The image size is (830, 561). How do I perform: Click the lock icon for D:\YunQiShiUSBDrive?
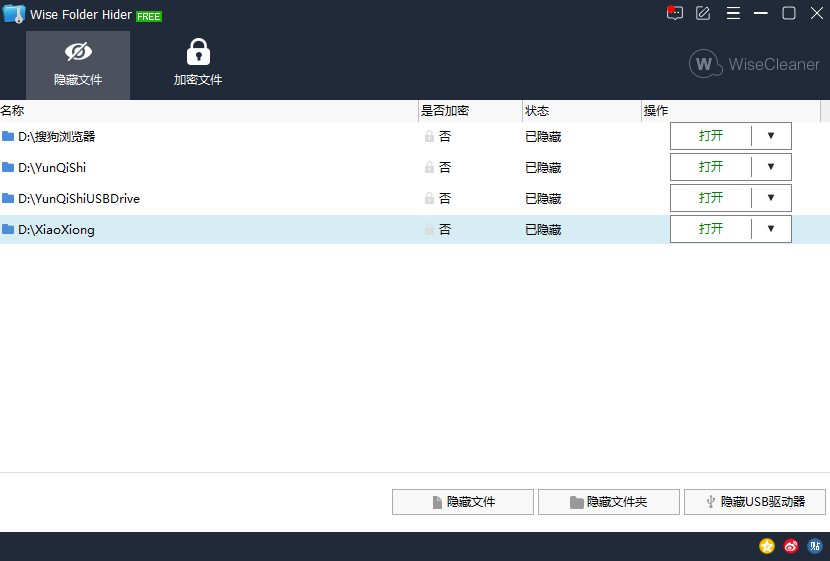pyautogui.click(x=430, y=198)
